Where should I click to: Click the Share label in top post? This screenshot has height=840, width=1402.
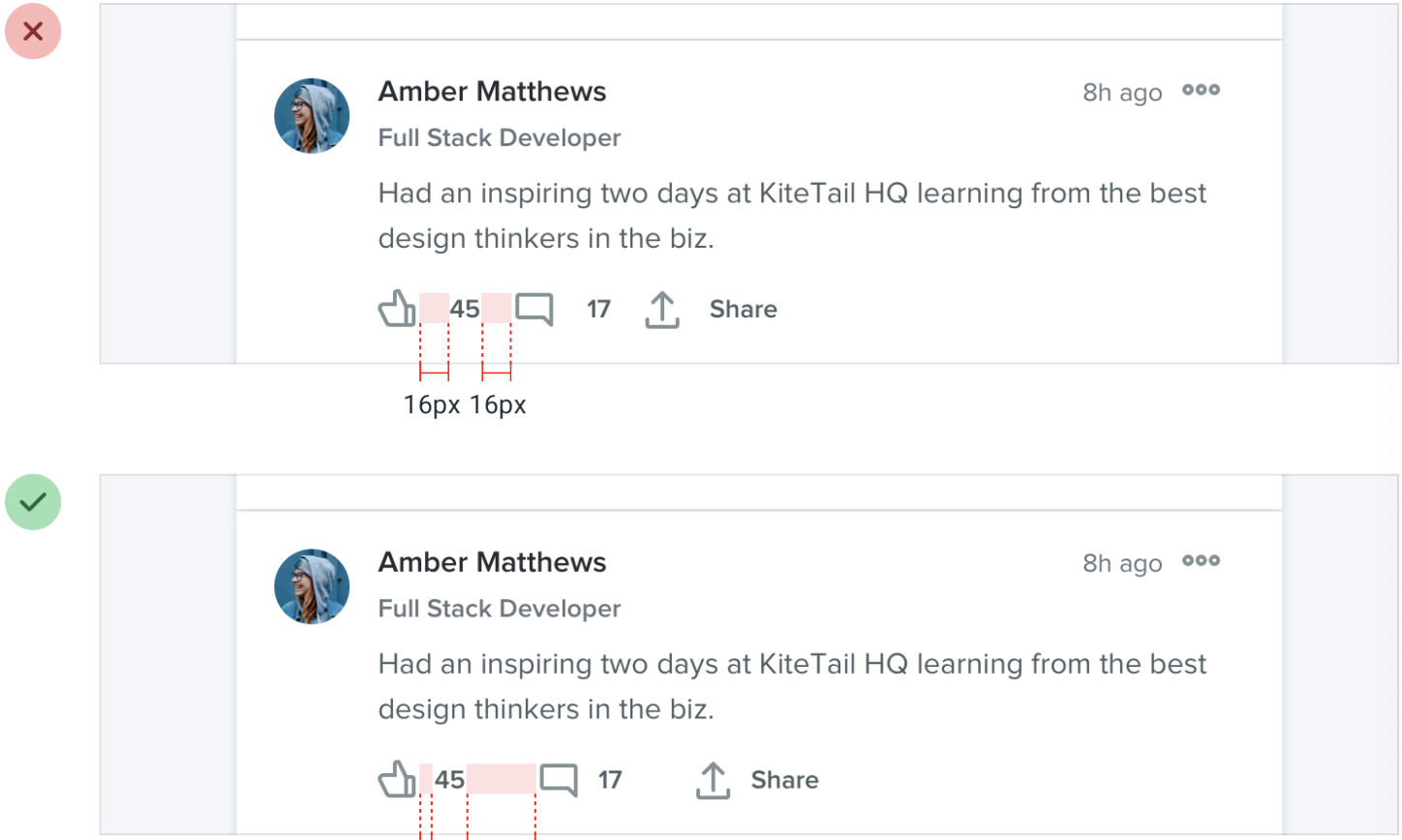coord(743,310)
